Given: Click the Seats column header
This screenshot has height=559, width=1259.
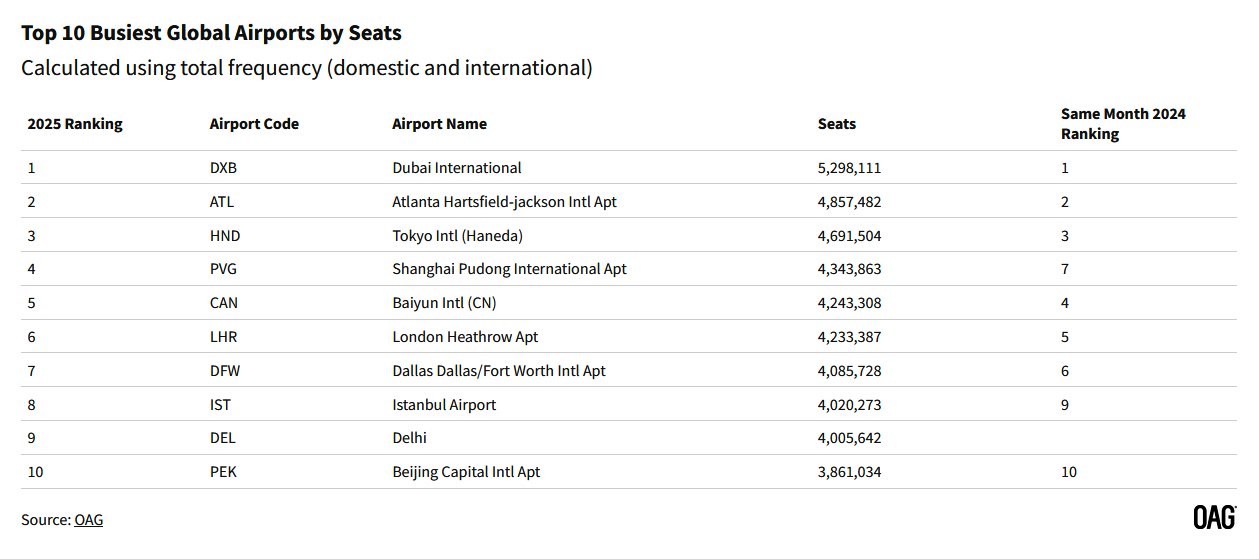Looking at the screenshot, I should (x=837, y=124).
